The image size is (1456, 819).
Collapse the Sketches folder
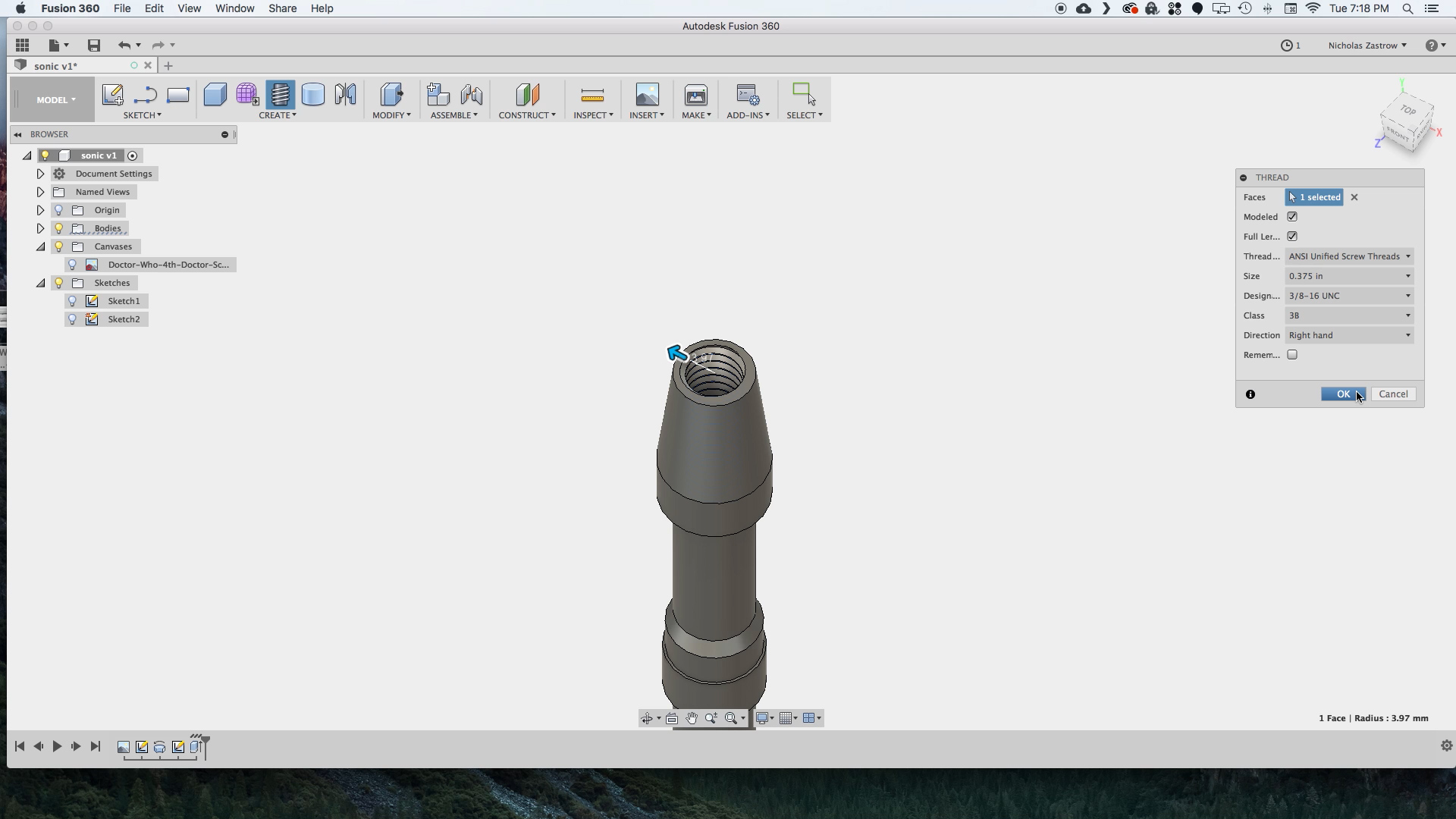pos(41,283)
